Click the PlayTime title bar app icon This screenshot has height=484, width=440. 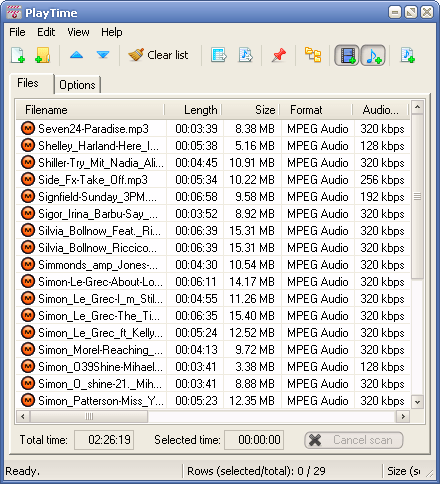pos(14,13)
